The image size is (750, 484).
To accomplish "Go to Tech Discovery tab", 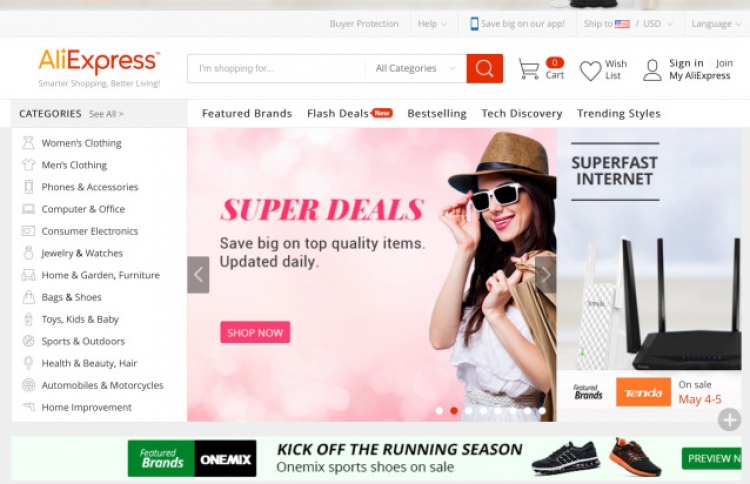I will [x=521, y=113].
